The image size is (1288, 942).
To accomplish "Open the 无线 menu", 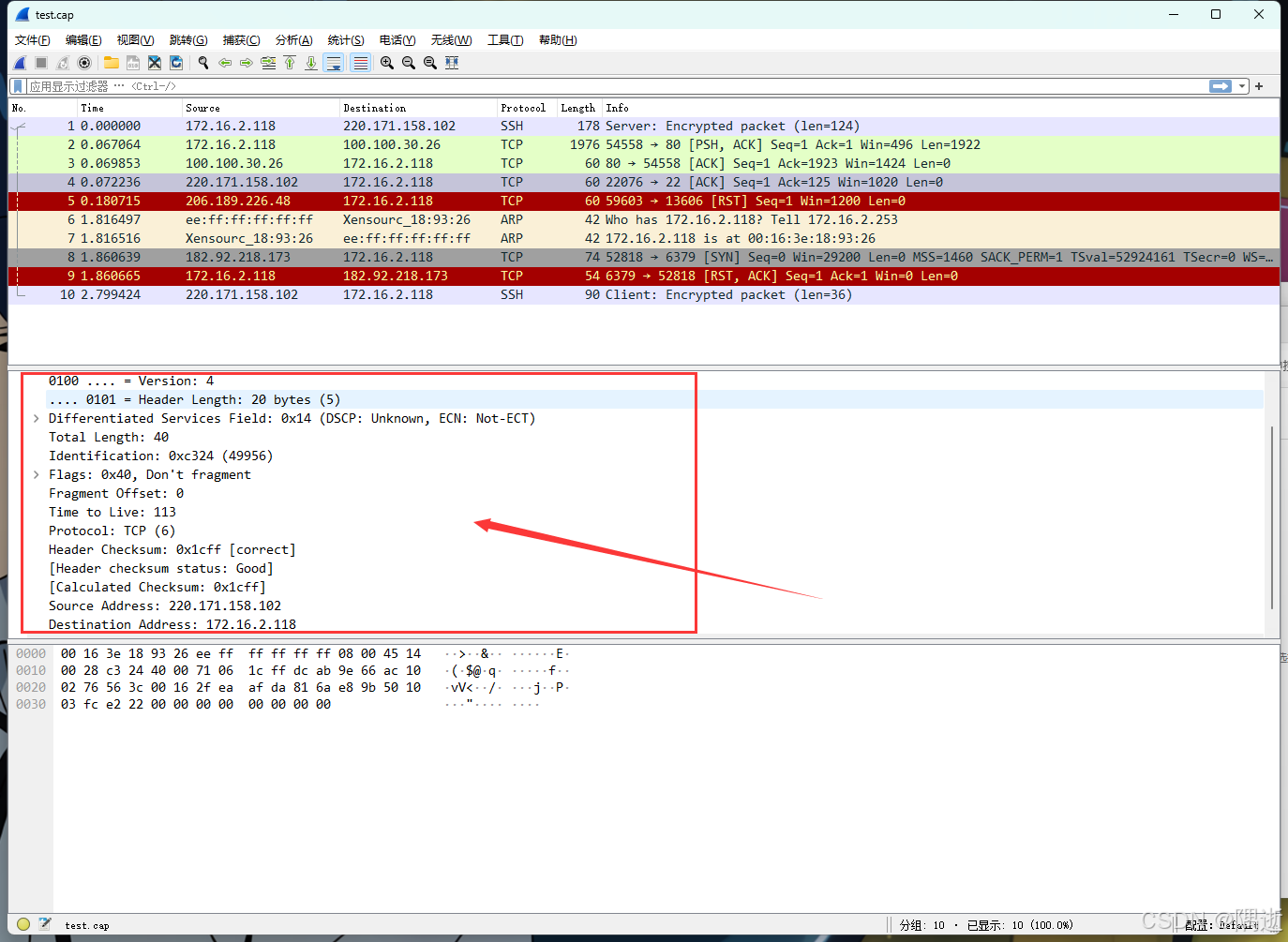I will (x=450, y=39).
